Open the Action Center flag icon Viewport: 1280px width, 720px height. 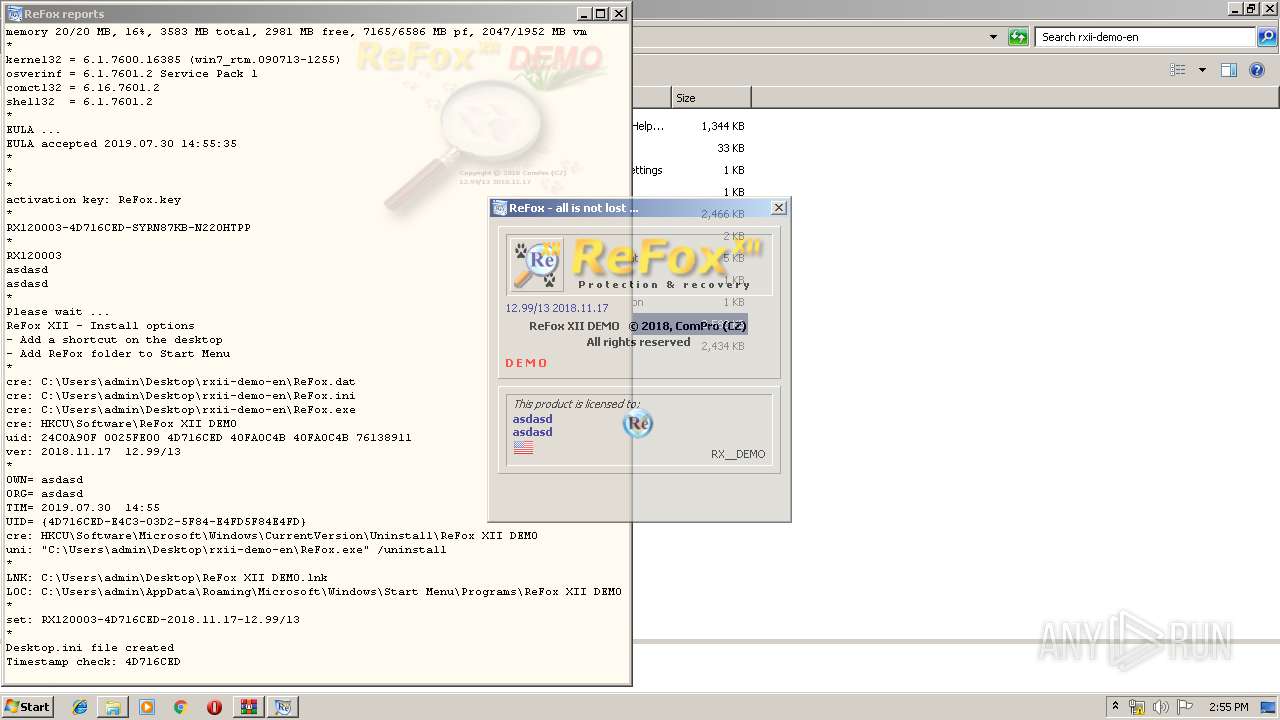pyautogui.click(x=1184, y=707)
